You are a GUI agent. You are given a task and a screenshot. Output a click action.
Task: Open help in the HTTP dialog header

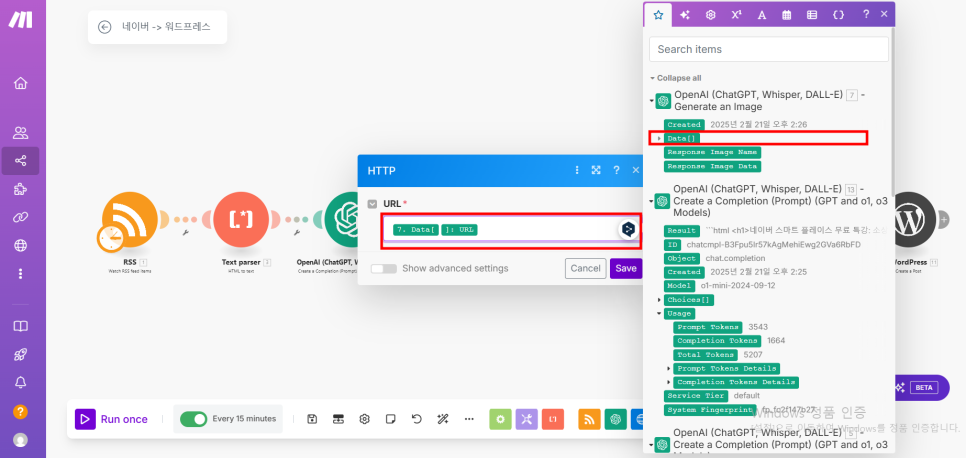tap(616, 170)
